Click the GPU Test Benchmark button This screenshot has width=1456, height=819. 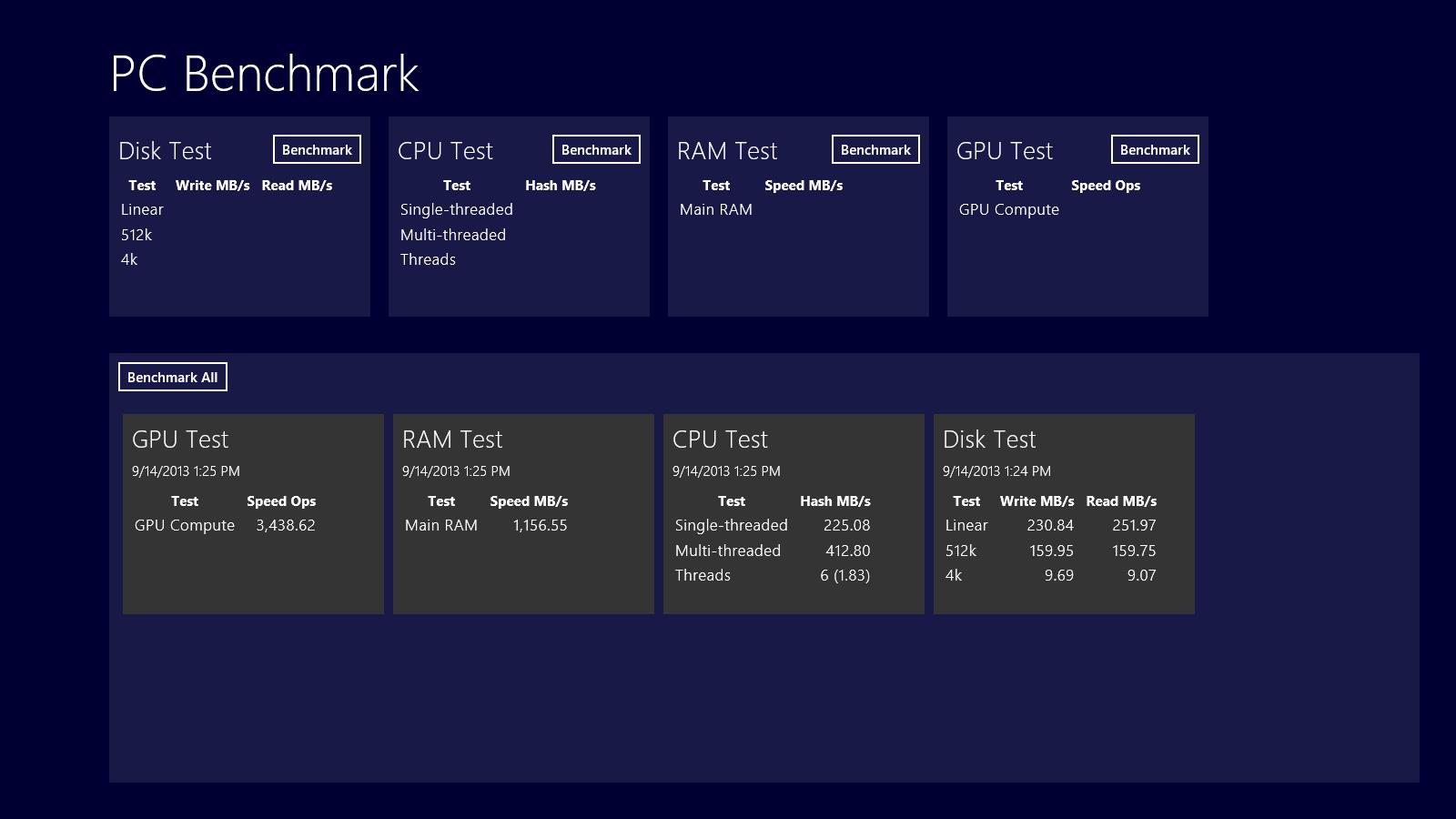pos(1155,149)
